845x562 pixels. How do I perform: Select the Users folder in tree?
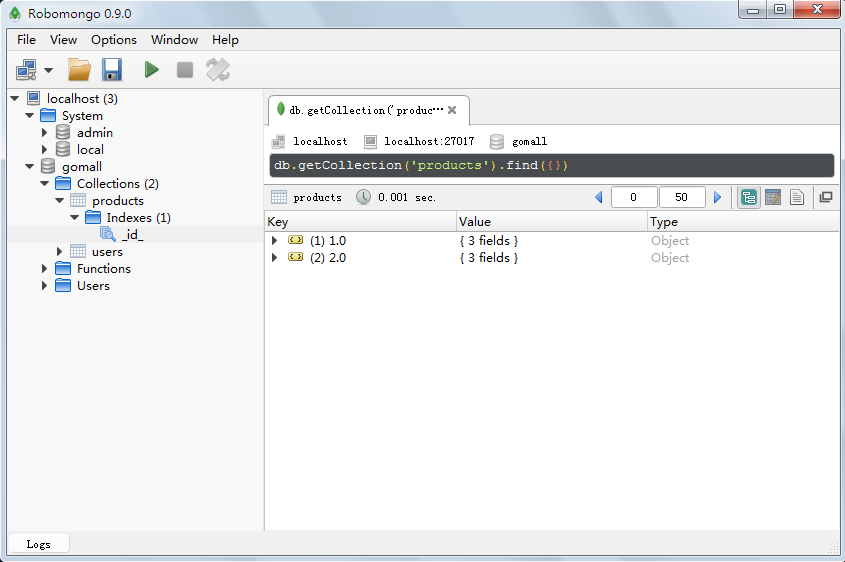coord(93,286)
